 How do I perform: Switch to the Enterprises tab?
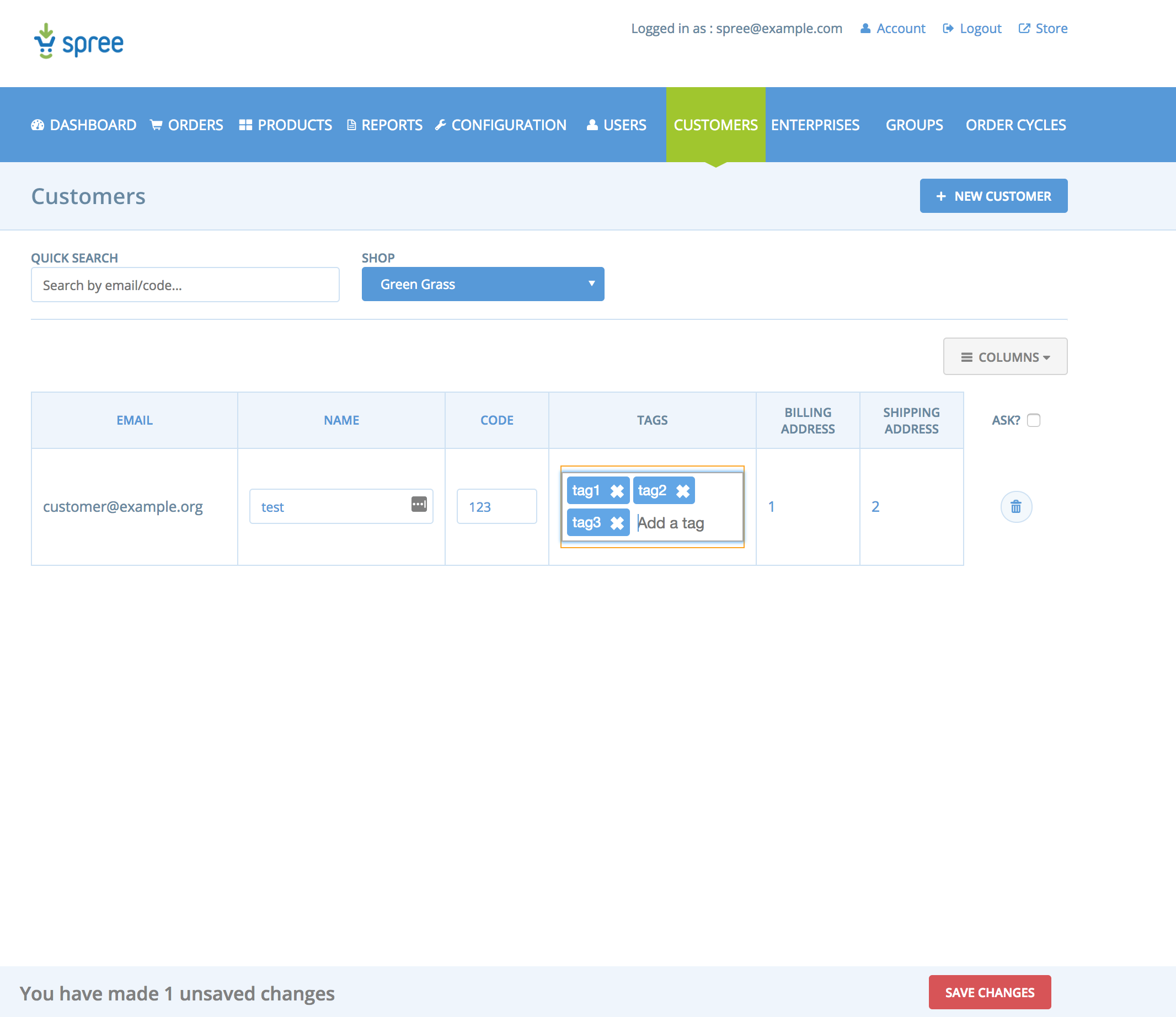(815, 125)
